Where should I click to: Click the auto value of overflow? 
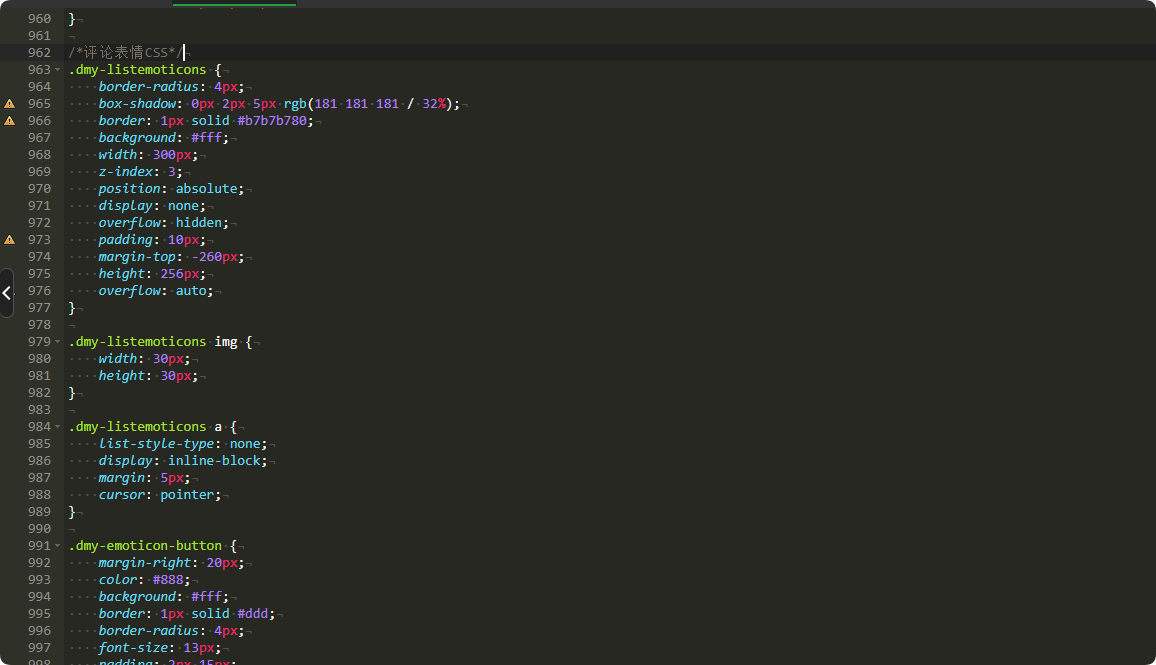pos(191,290)
